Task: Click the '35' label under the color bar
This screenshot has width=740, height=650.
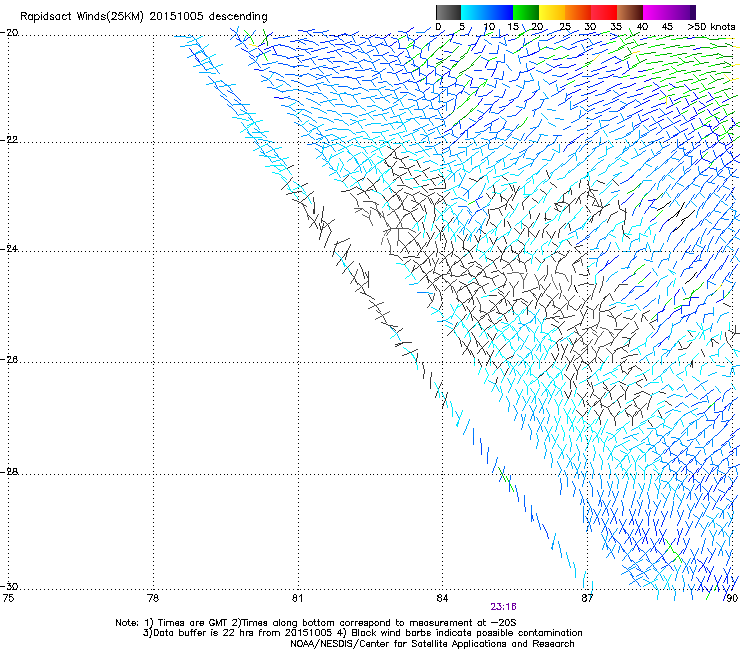Action: coord(616,27)
